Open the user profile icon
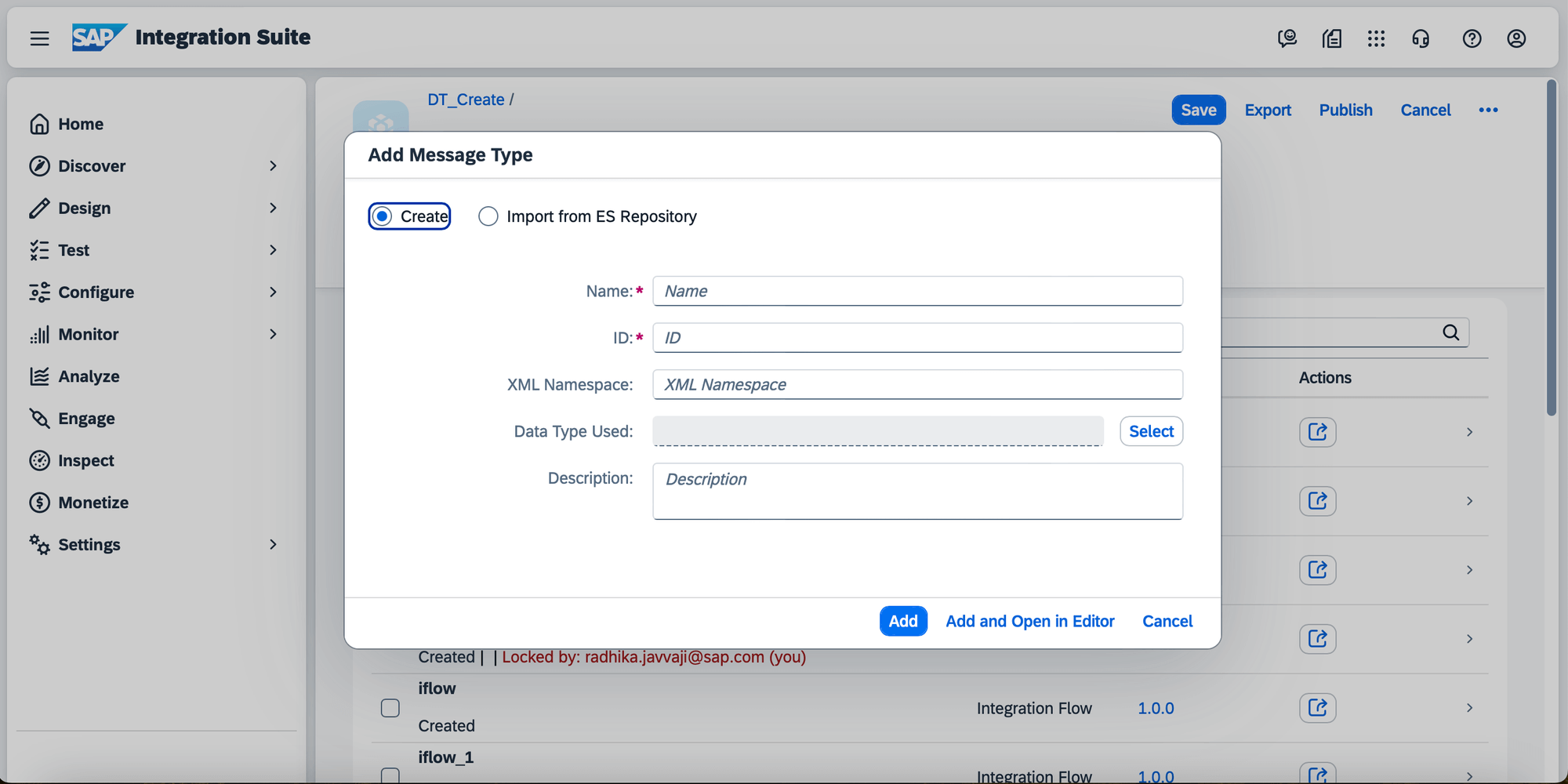 pyautogui.click(x=1516, y=38)
